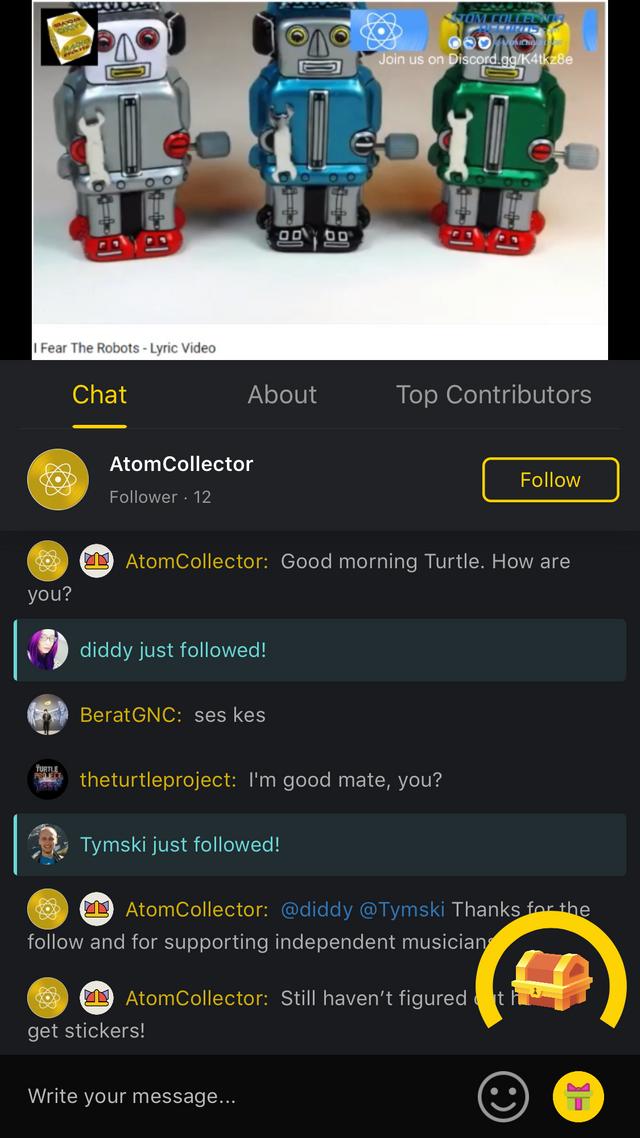Select the Chat tab

tap(99, 395)
